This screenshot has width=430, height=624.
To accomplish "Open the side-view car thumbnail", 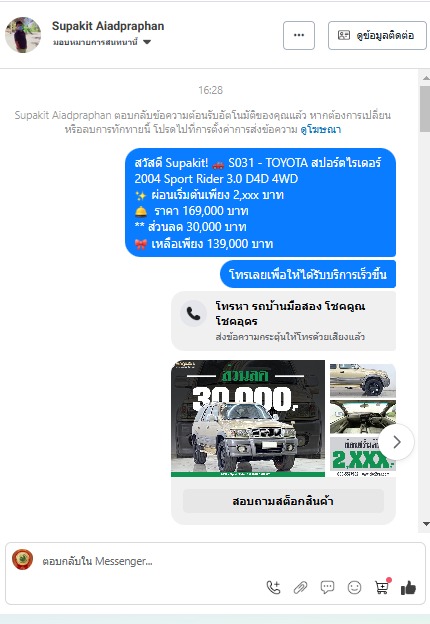I will [x=363, y=380].
